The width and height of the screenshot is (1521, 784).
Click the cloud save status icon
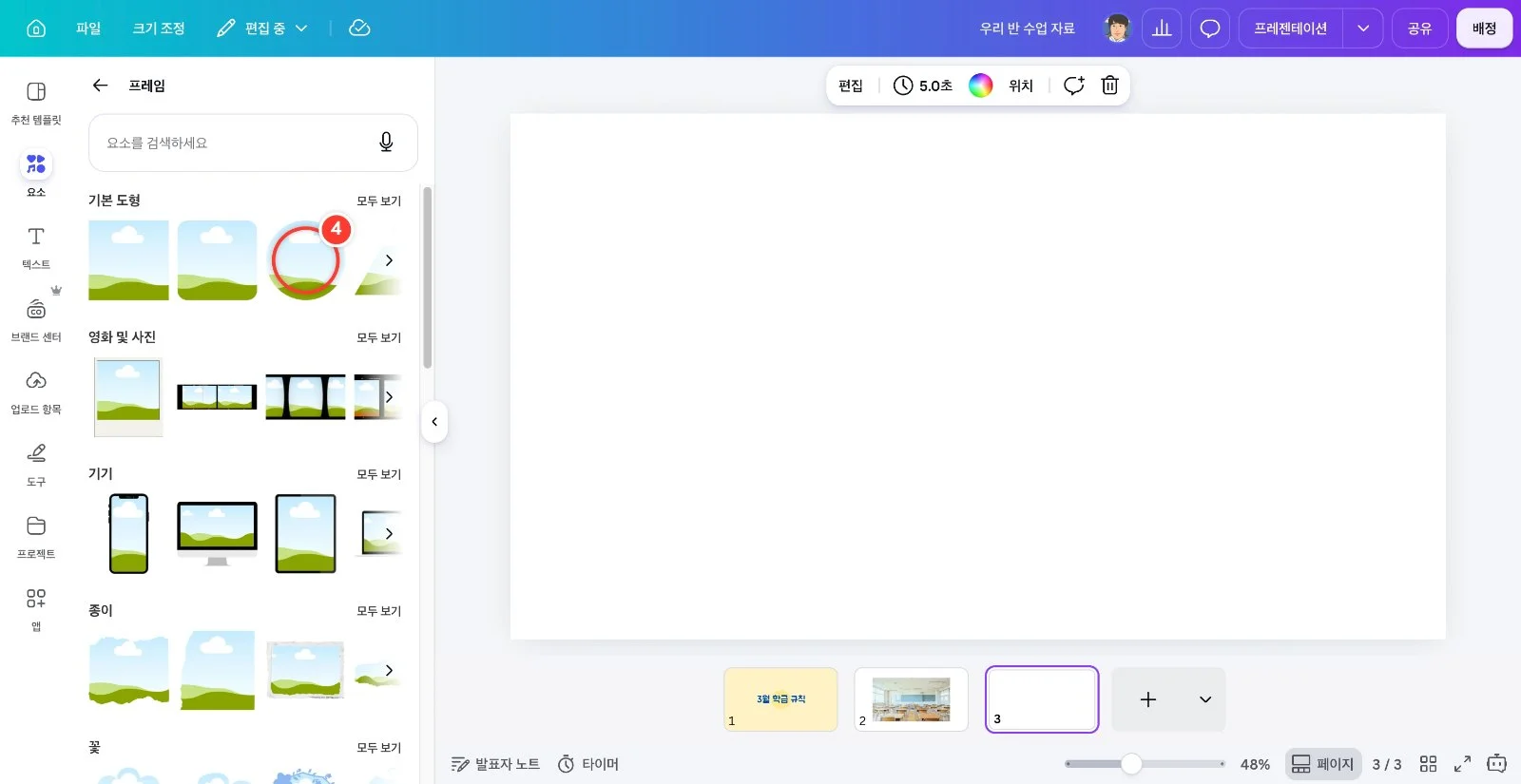tap(359, 29)
